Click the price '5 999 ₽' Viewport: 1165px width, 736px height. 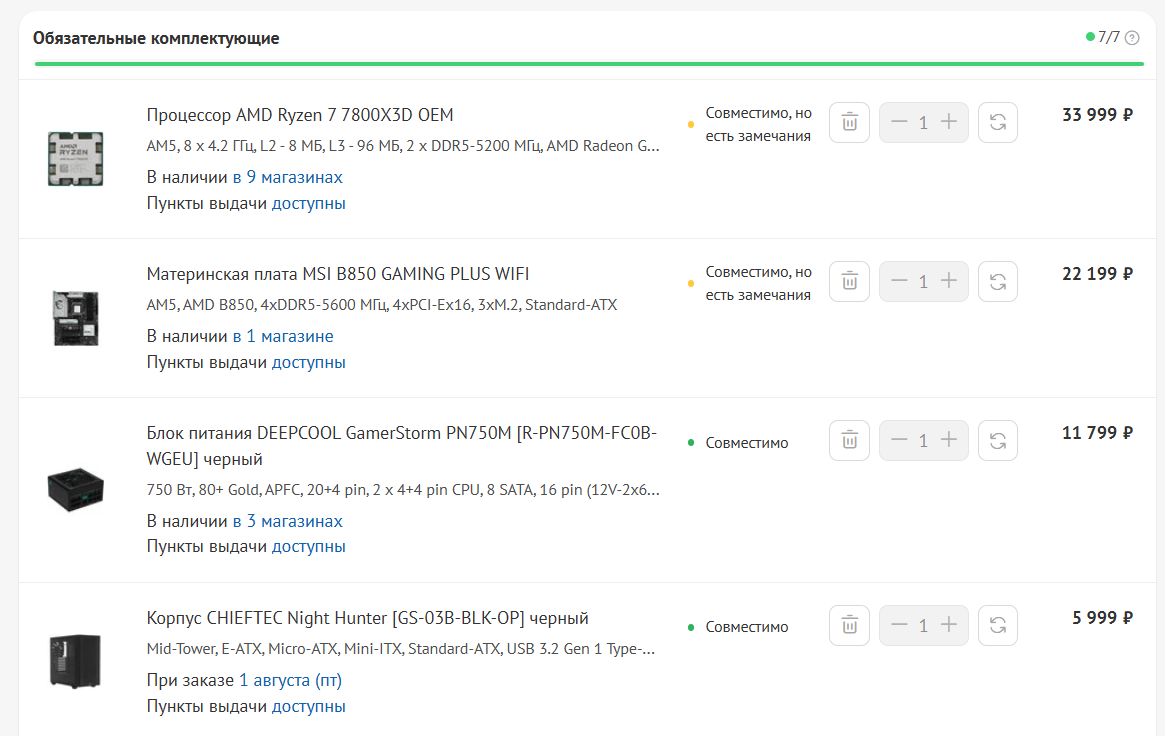pyautogui.click(x=1103, y=617)
